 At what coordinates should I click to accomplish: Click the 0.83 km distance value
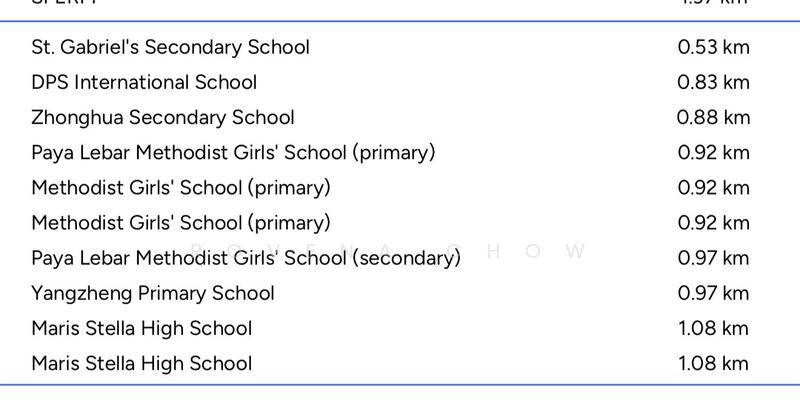pyautogui.click(x=713, y=82)
